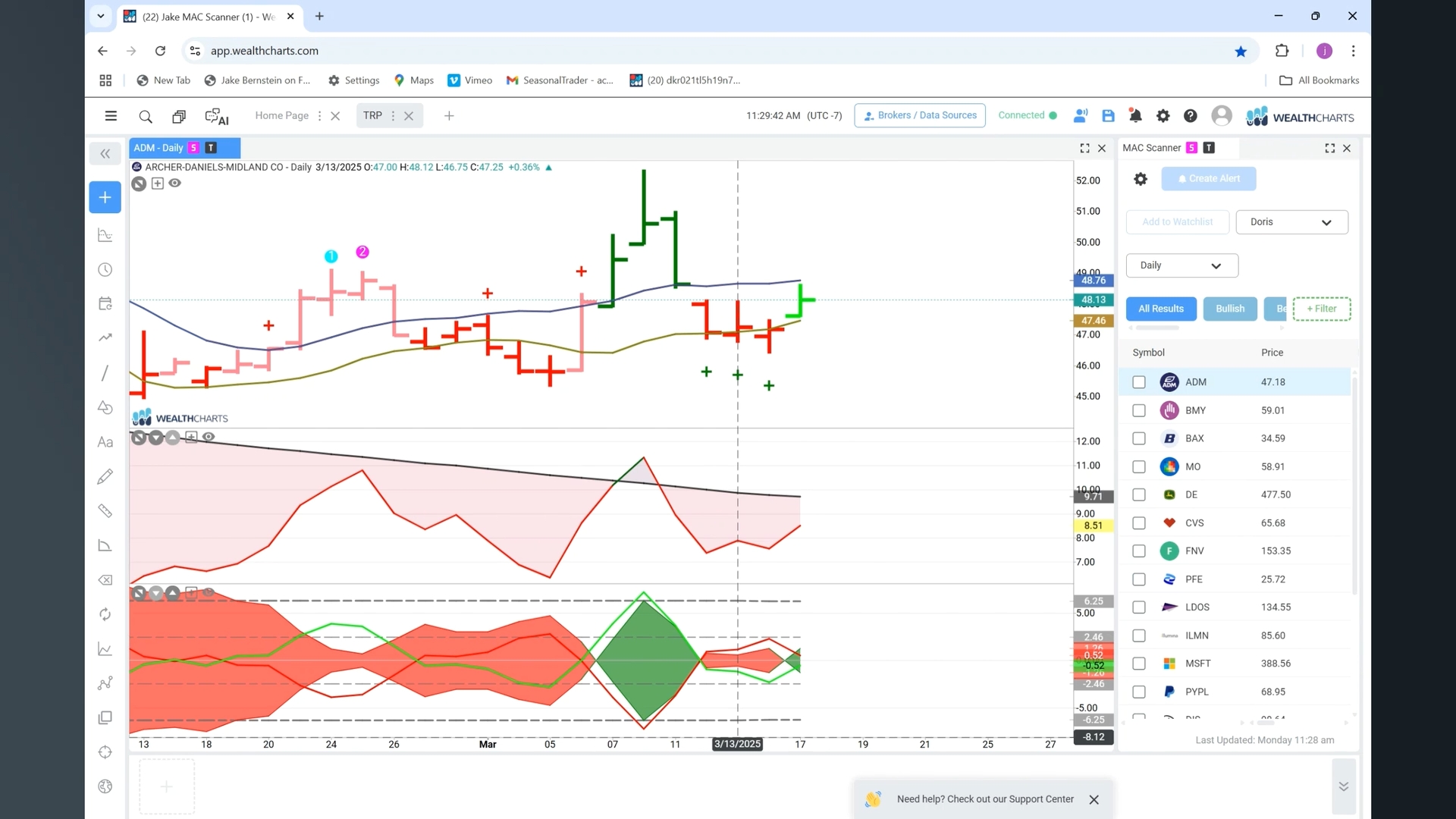Viewport: 1456px width, 819px height.
Task: Close the TRP workspace tab
Action: (x=409, y=116)
